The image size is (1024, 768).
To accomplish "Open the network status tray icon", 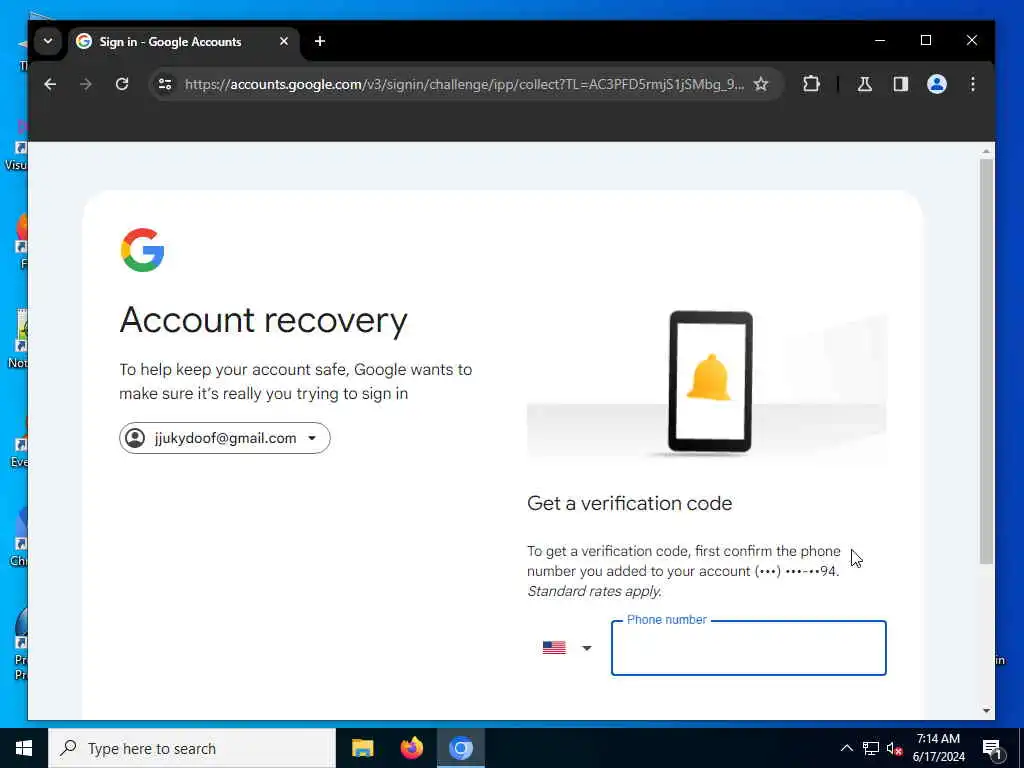I will (x=871, y=748).
